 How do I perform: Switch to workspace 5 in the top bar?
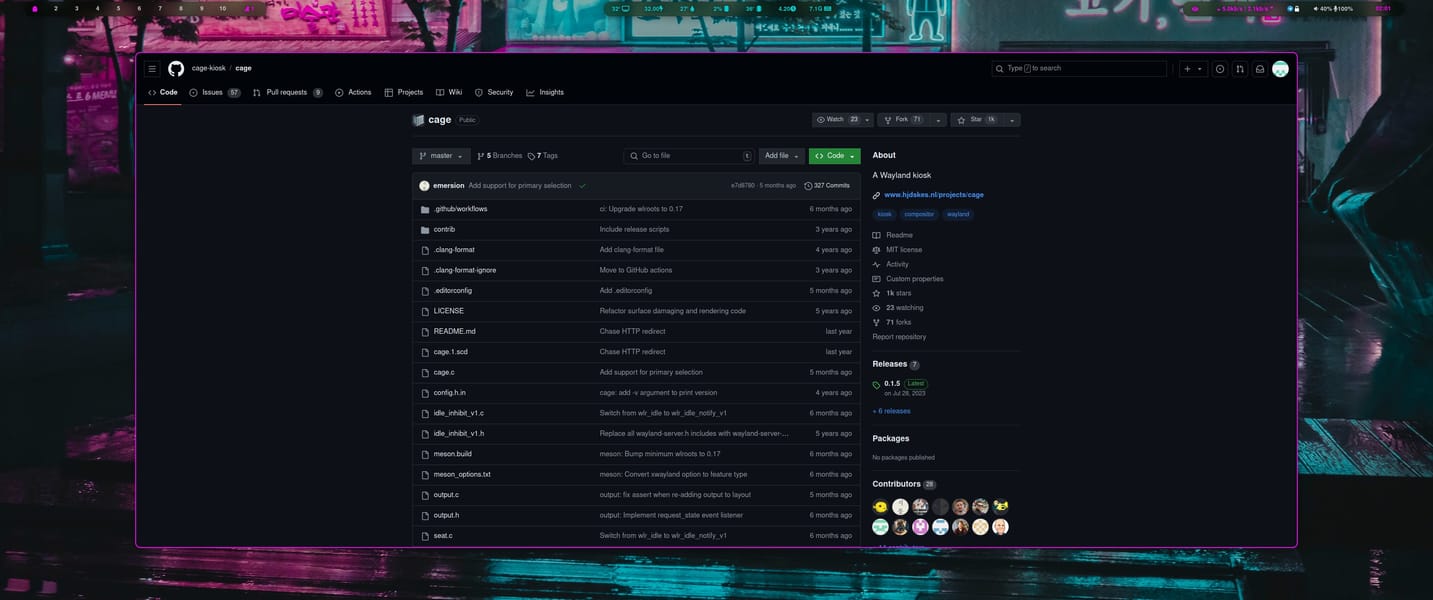click(x=118, y=8)
